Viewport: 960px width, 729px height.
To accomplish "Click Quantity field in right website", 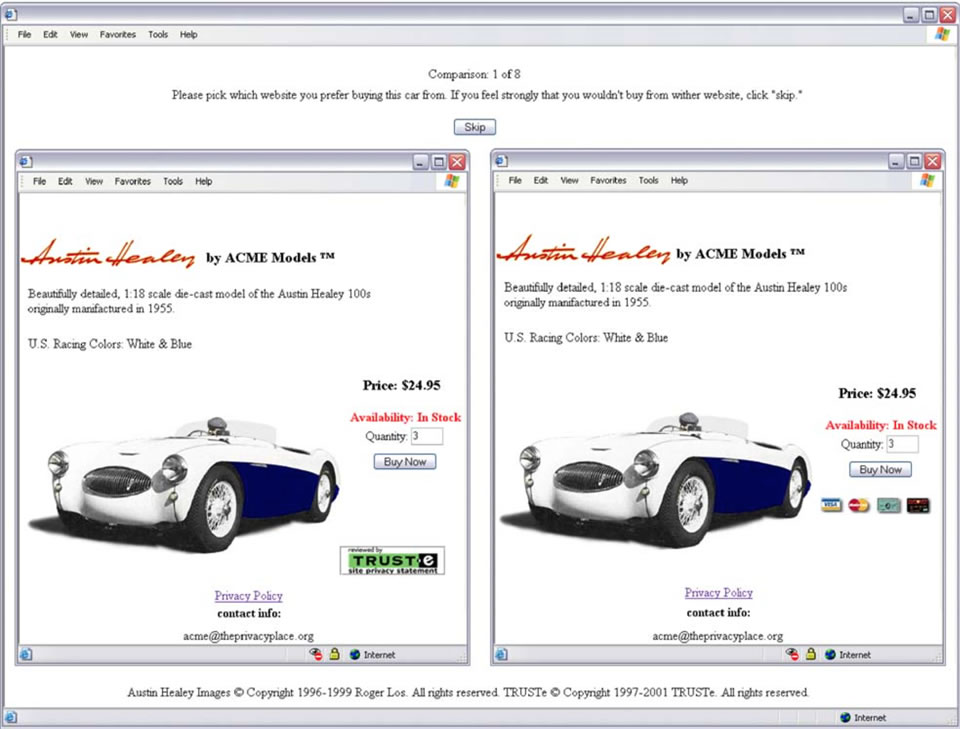I will tap(902, 444).
